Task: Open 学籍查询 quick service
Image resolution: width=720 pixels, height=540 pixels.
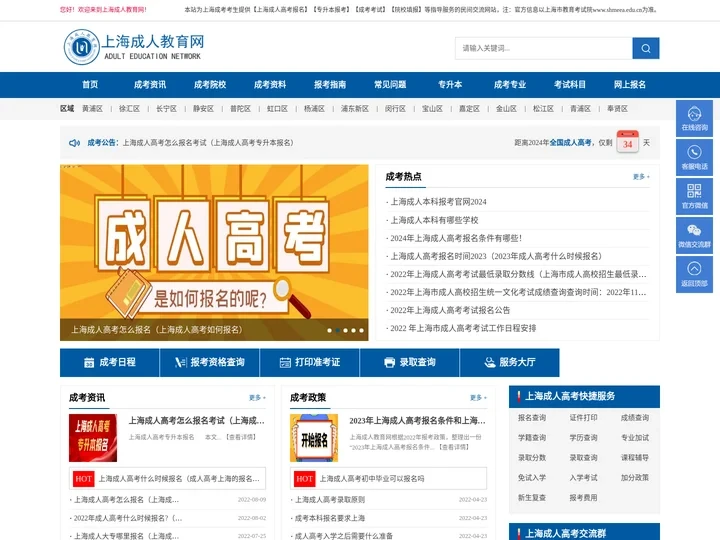Action: coord(532,438)
